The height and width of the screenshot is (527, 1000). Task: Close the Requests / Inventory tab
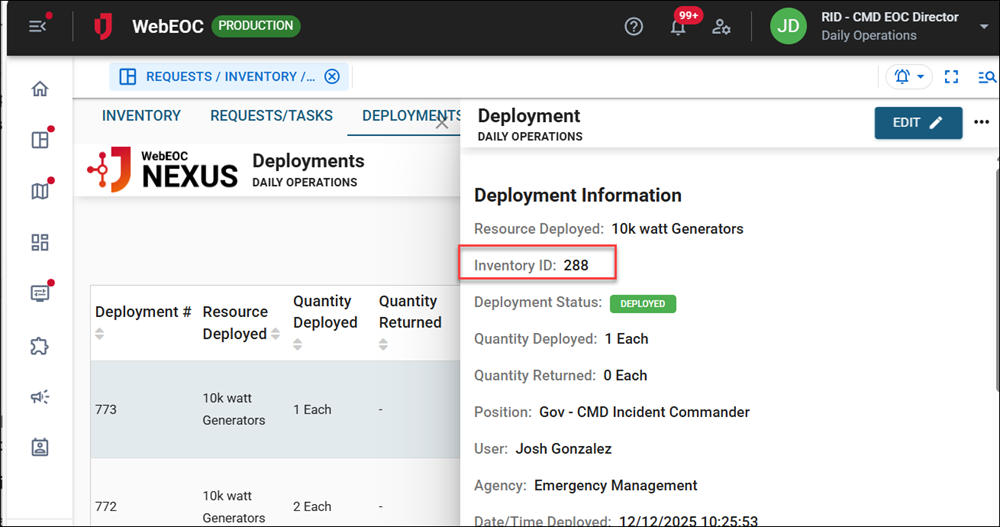click(332, 77)
